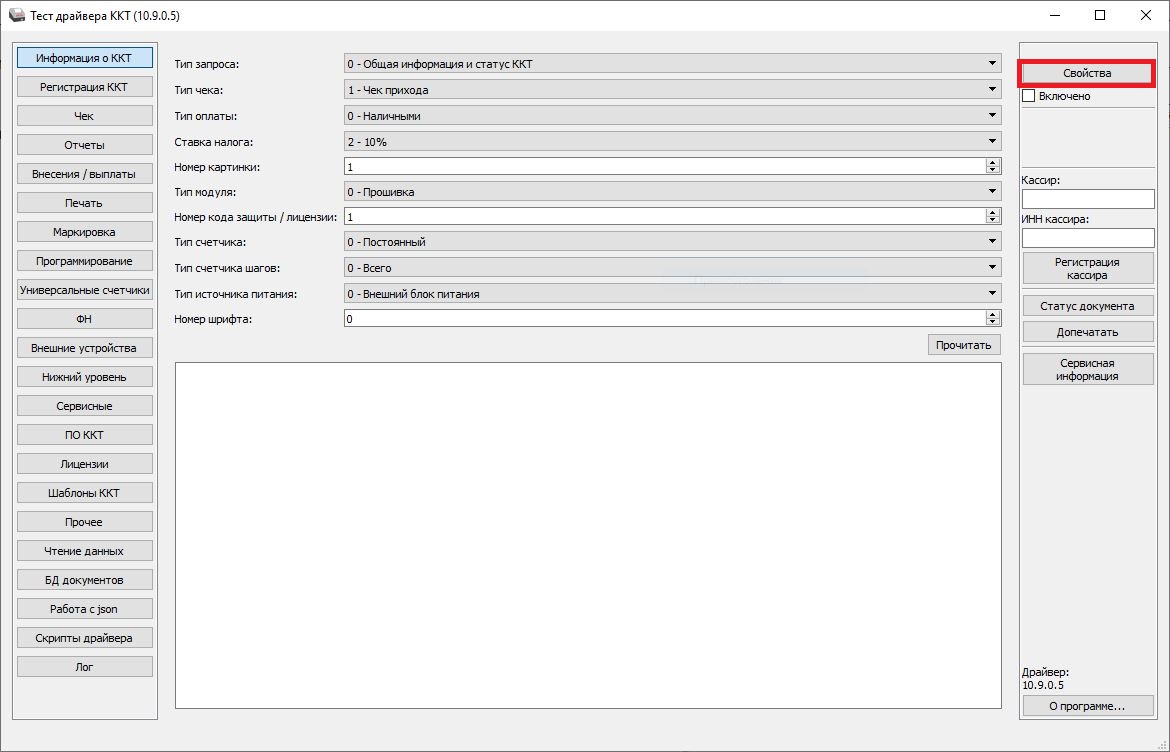Open the Маркировка section
The height and width of the screenshot is (752, 1170).
coord(84,232)
